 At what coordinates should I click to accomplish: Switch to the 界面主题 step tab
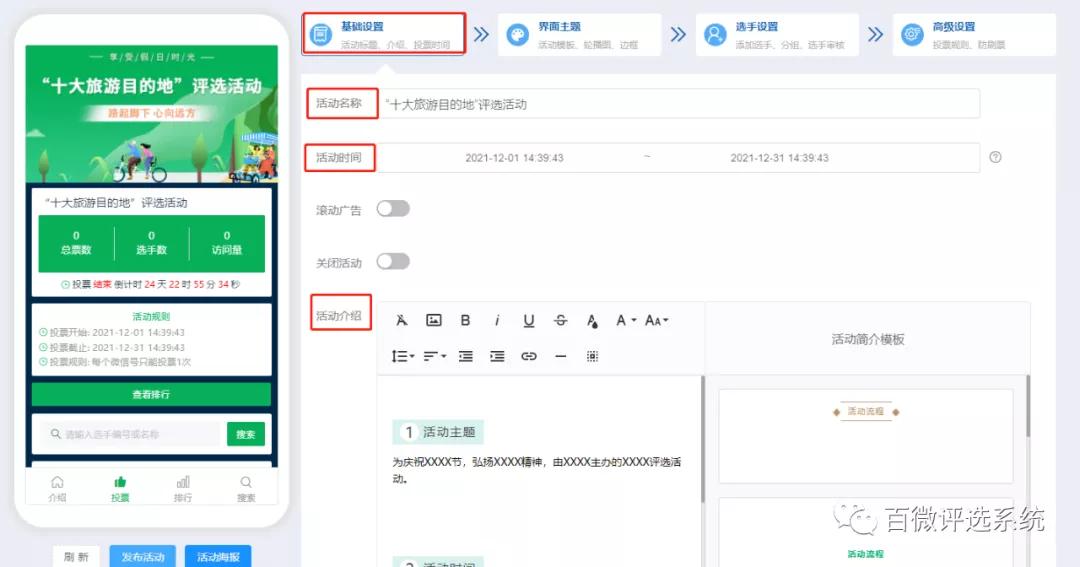click(580, 34)
